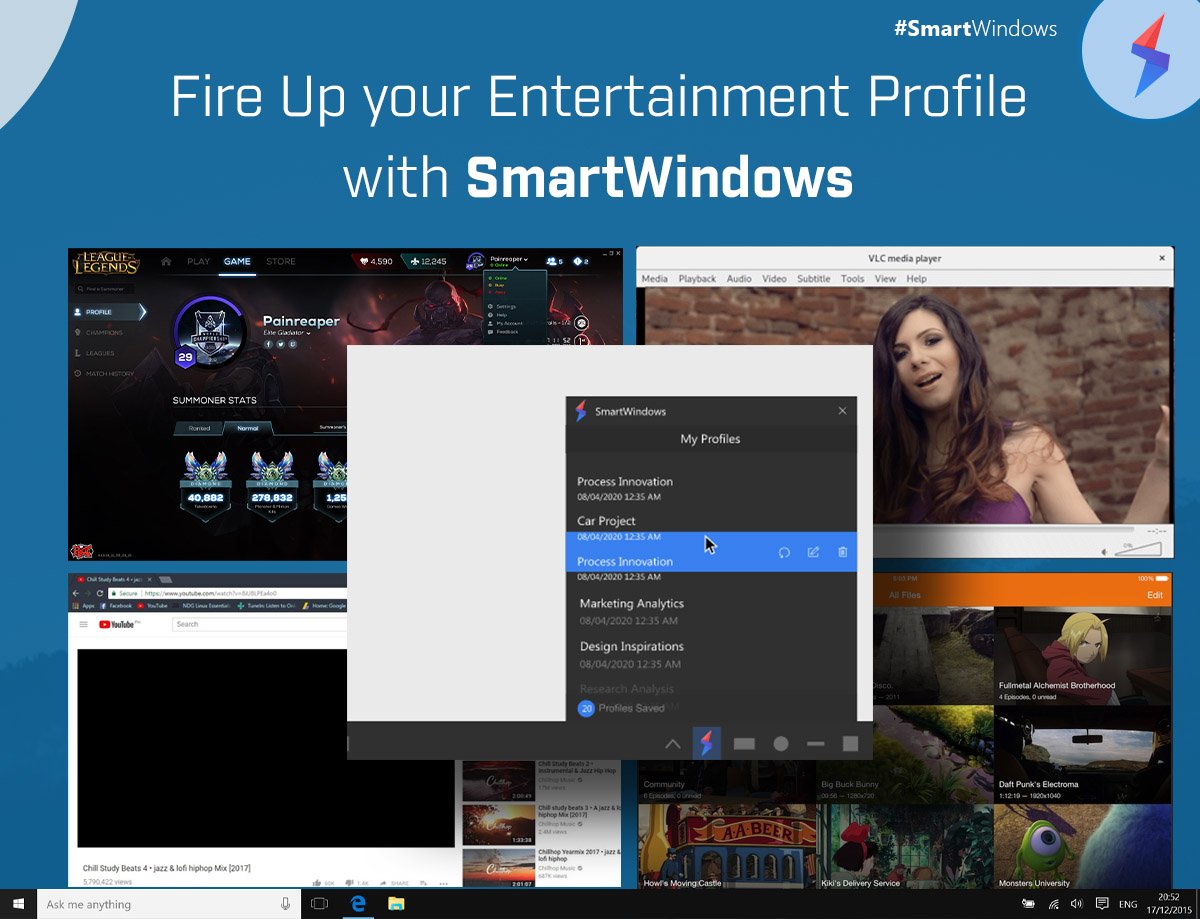
Task: Adjust the VLC volume slider
Action: click(x=1138, y=551)
